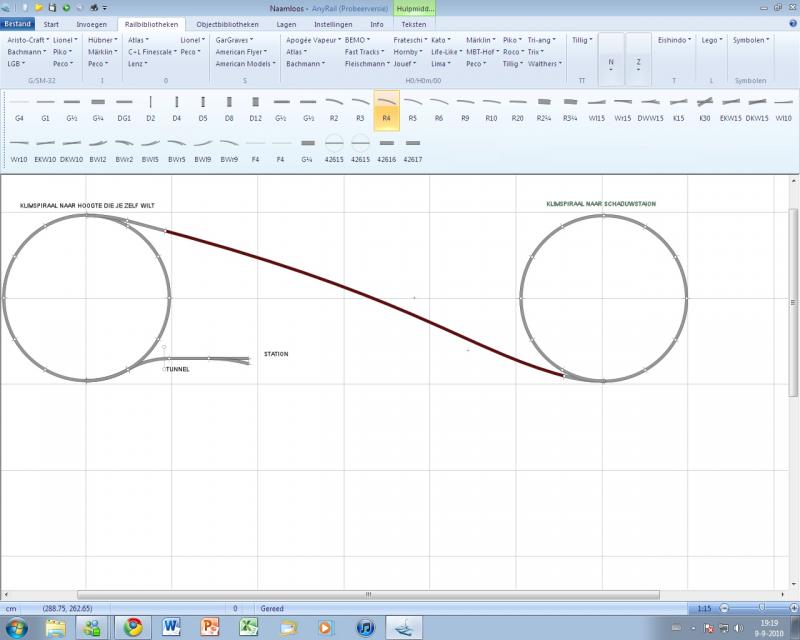
Task: Select the R20 curved track piece
Action: [517, 107]
